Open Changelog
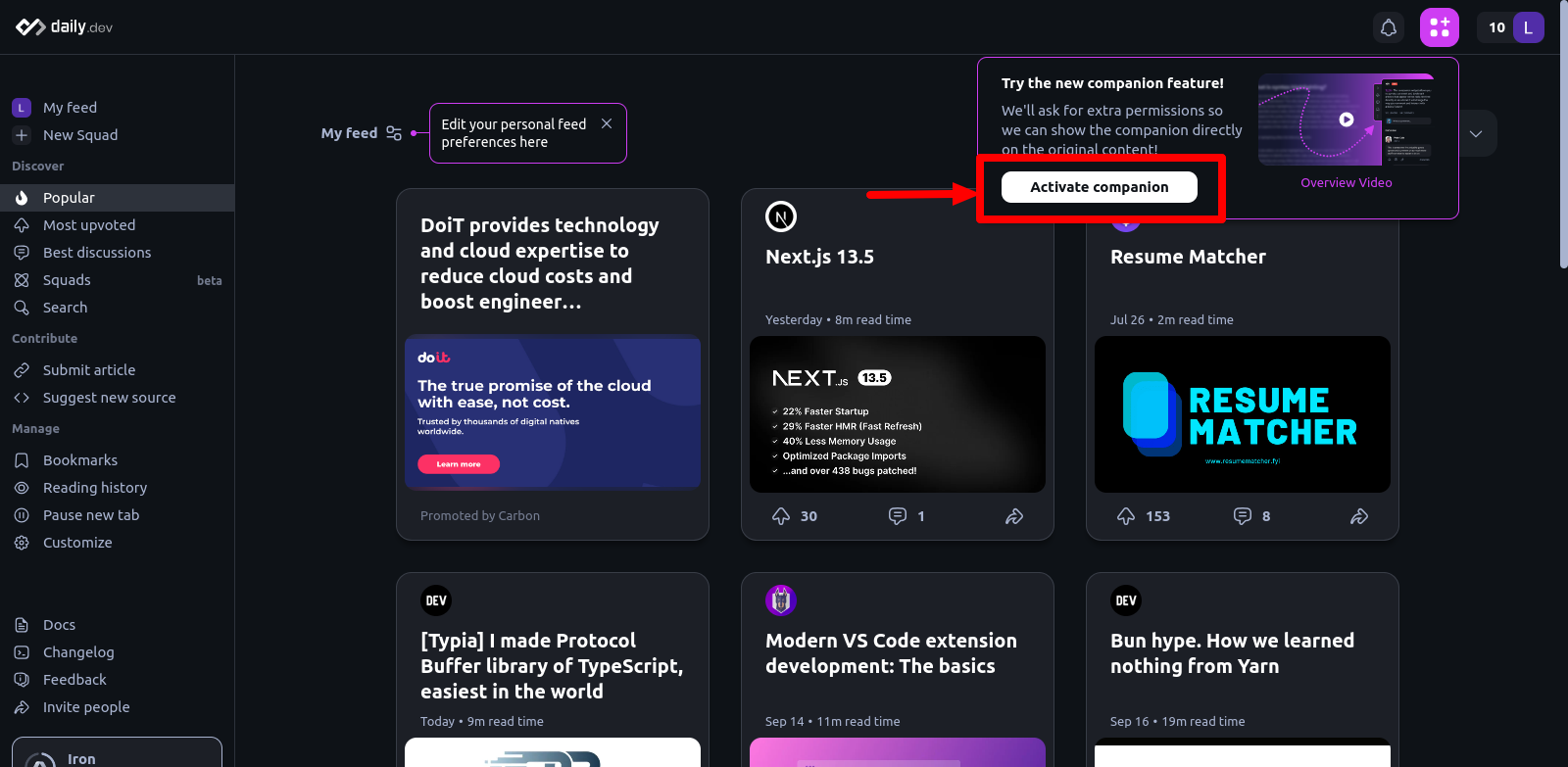1568x767 pixels. coord(117,652)
